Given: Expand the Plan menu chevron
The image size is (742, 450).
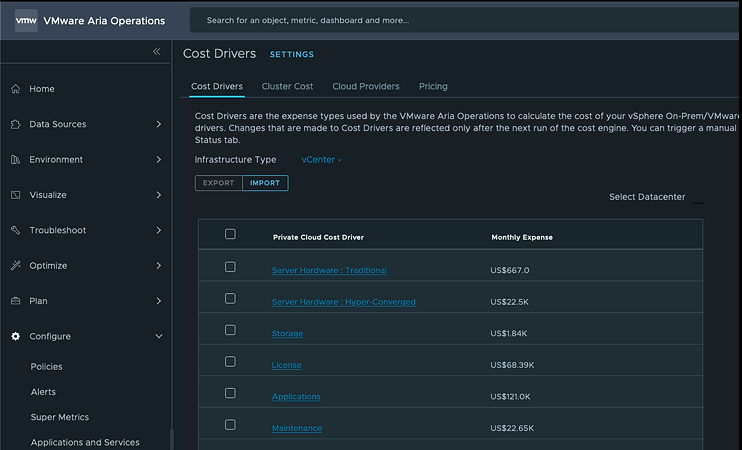Looking at the screenshot, I should (x=159, y=301).
